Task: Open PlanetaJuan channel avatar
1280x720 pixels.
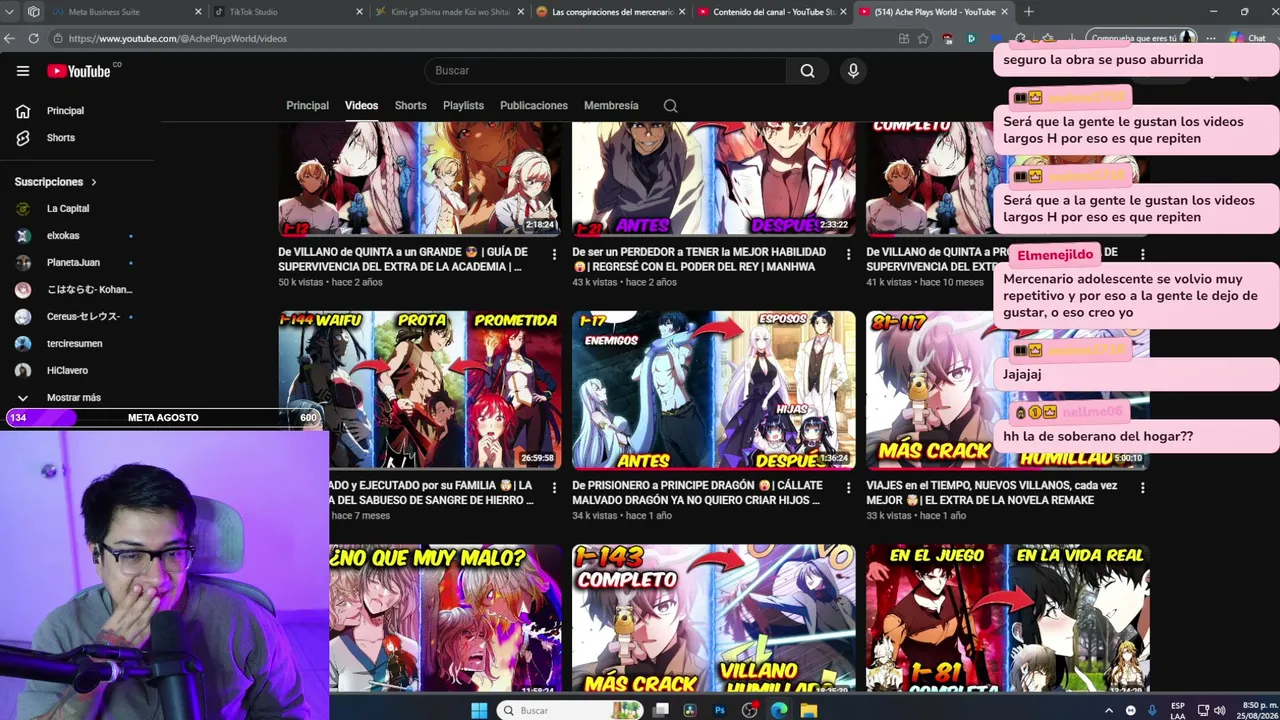Action: tap(23, 263)
